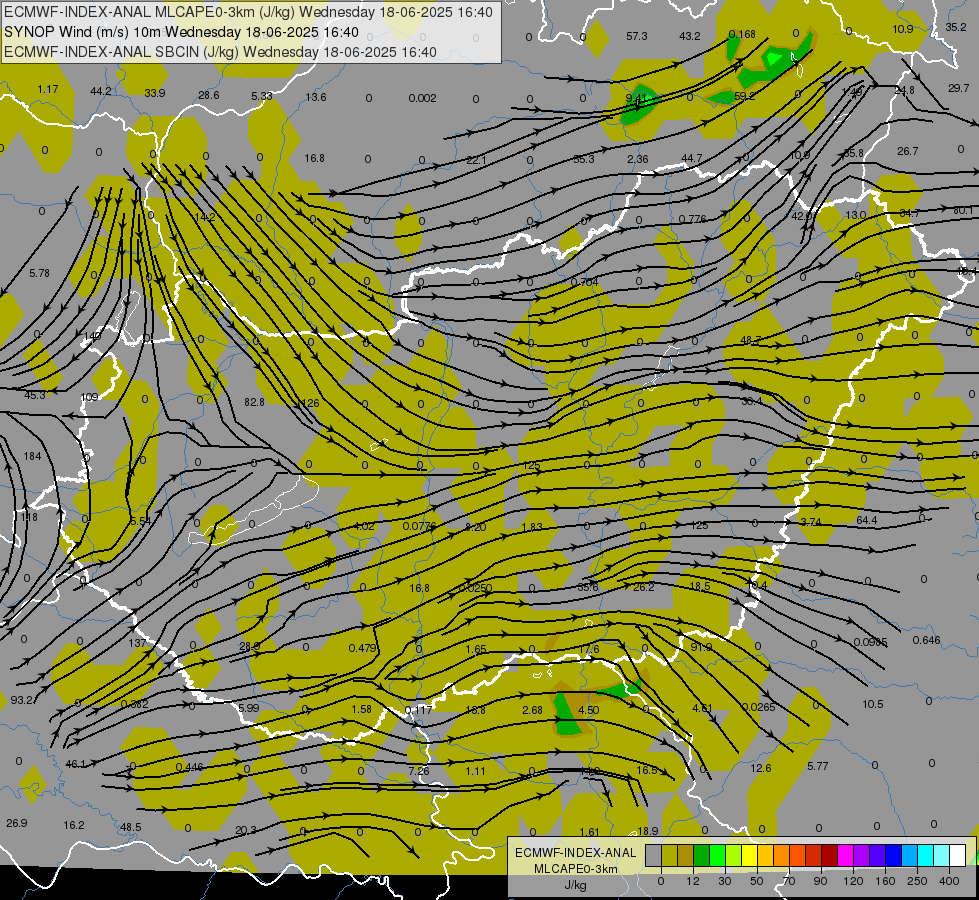The width and height of the screenshot is (979, 900).
Task: Click the dark red legend swatch
Action: click(830, 855)
